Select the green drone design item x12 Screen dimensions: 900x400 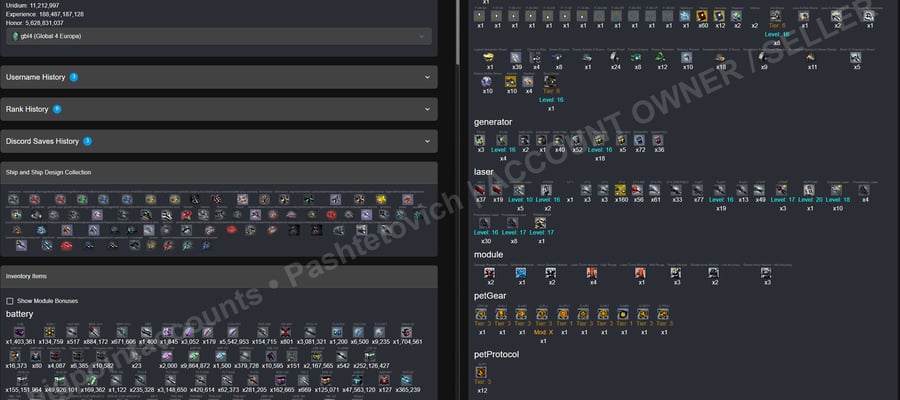coord(661,57)
